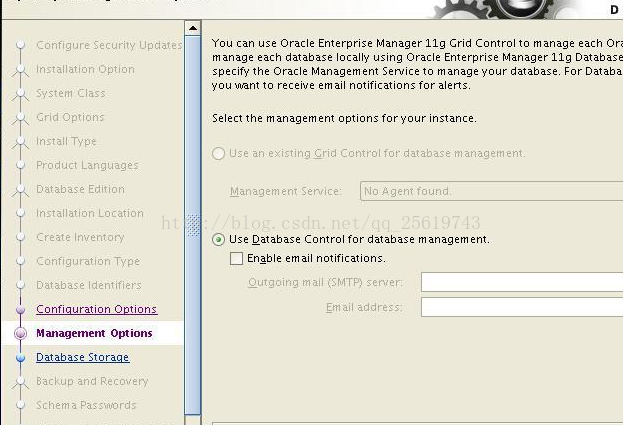Click Installation Location step

pyautogui.click(x=90, y=213)
